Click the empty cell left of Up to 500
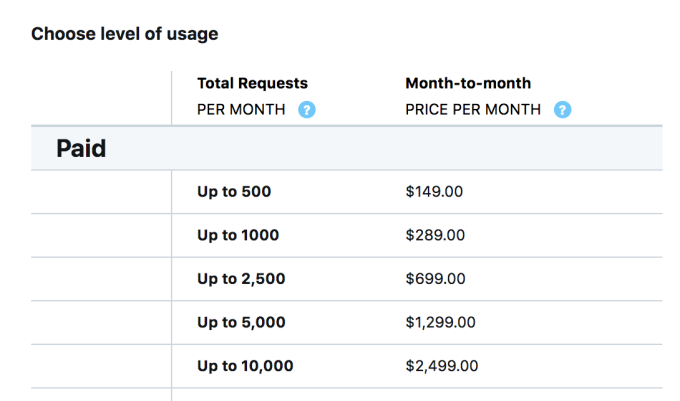Viewport: 680px width, 401px height. point(100,191)
